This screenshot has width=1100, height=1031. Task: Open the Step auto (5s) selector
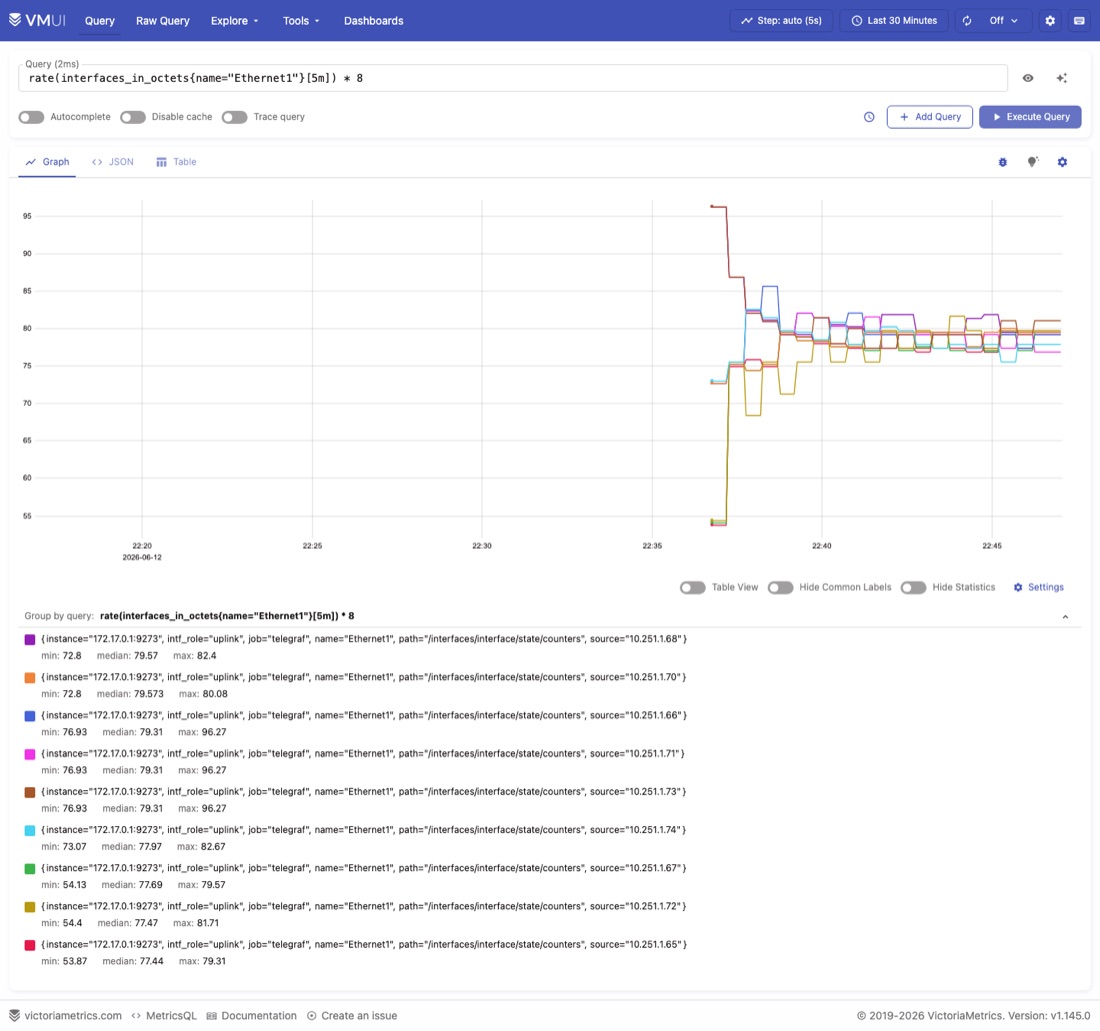pyautogui.click(x=781, y=20)
